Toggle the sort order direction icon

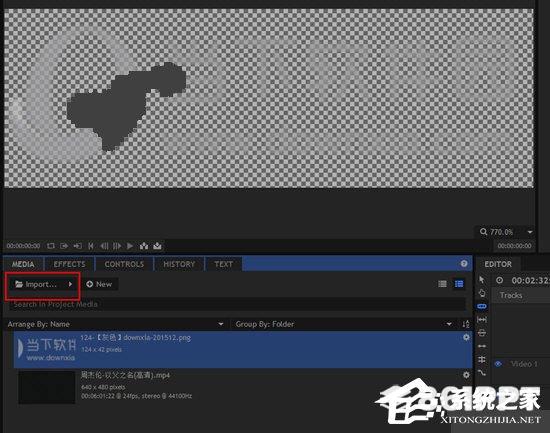[x=465, y=324]
